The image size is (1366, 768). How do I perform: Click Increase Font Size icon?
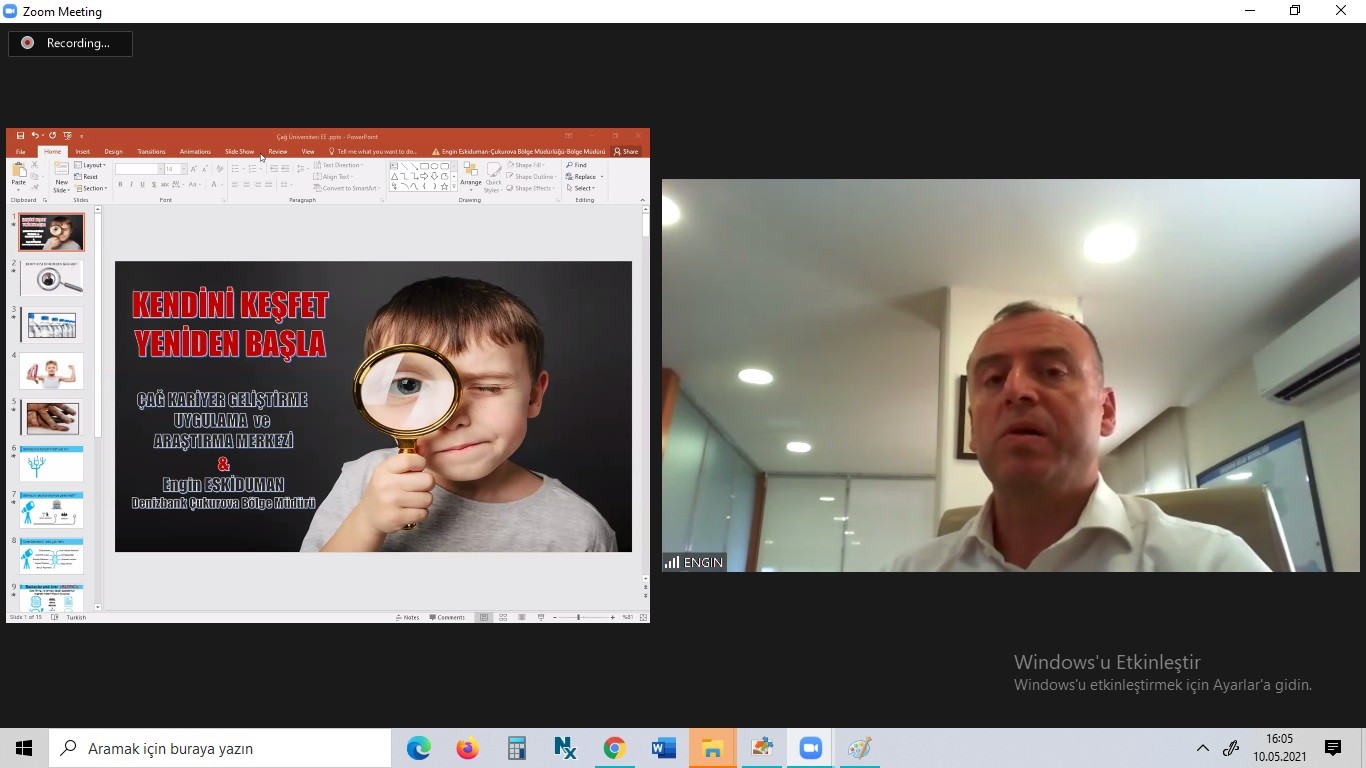pyautogui.click(x=193, y=169)
